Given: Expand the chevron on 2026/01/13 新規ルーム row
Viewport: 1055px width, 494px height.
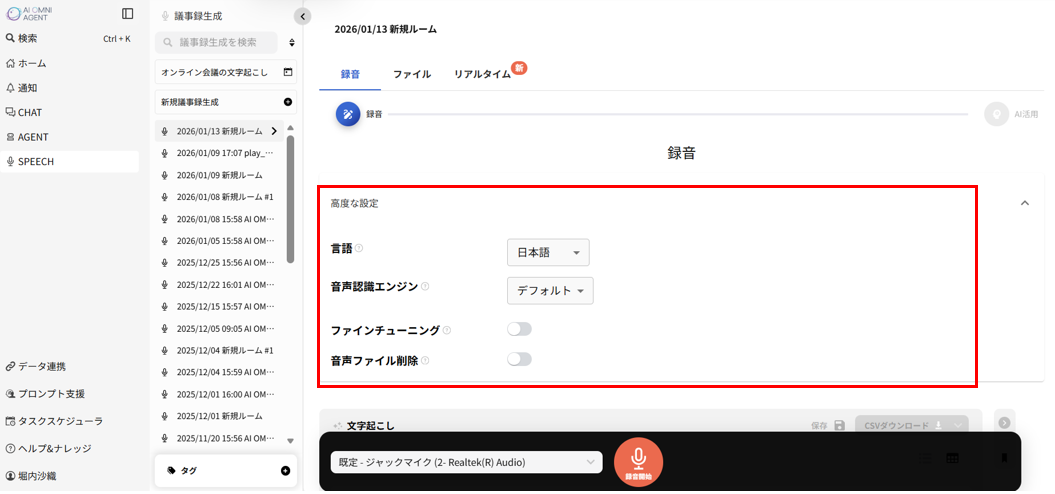Looking at the screenshot, I should tap(274, 131).
